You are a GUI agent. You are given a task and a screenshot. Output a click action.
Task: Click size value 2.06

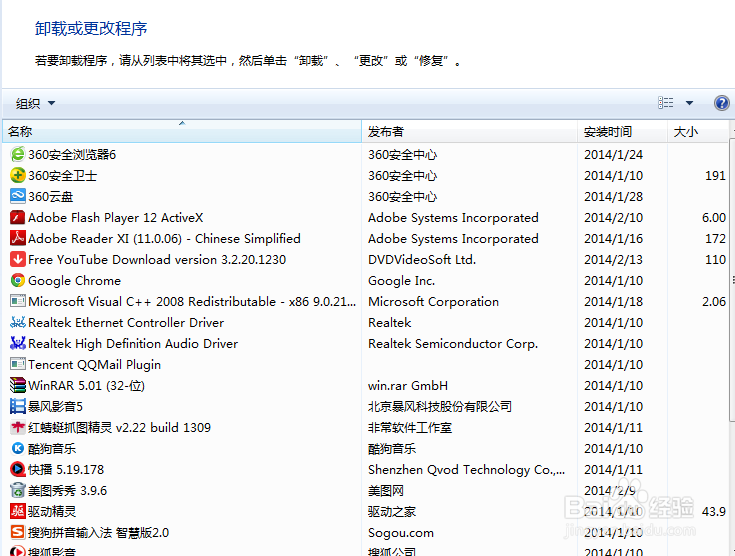pos(713,301)
